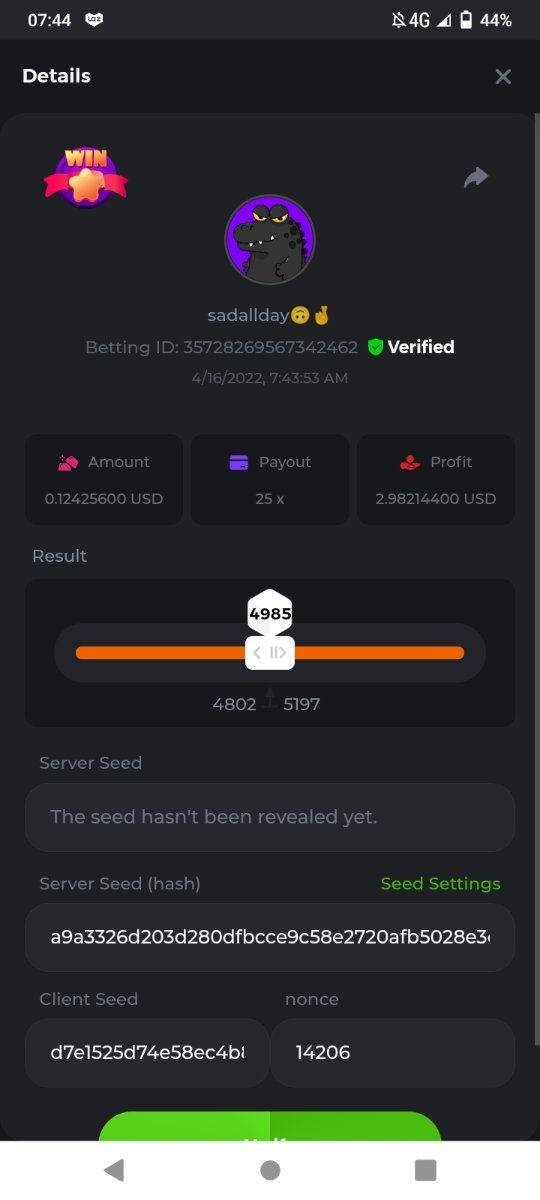Tap the unrevealed Server Seed box
This screenshot has height=1200, width=540.
click(270, 817)
